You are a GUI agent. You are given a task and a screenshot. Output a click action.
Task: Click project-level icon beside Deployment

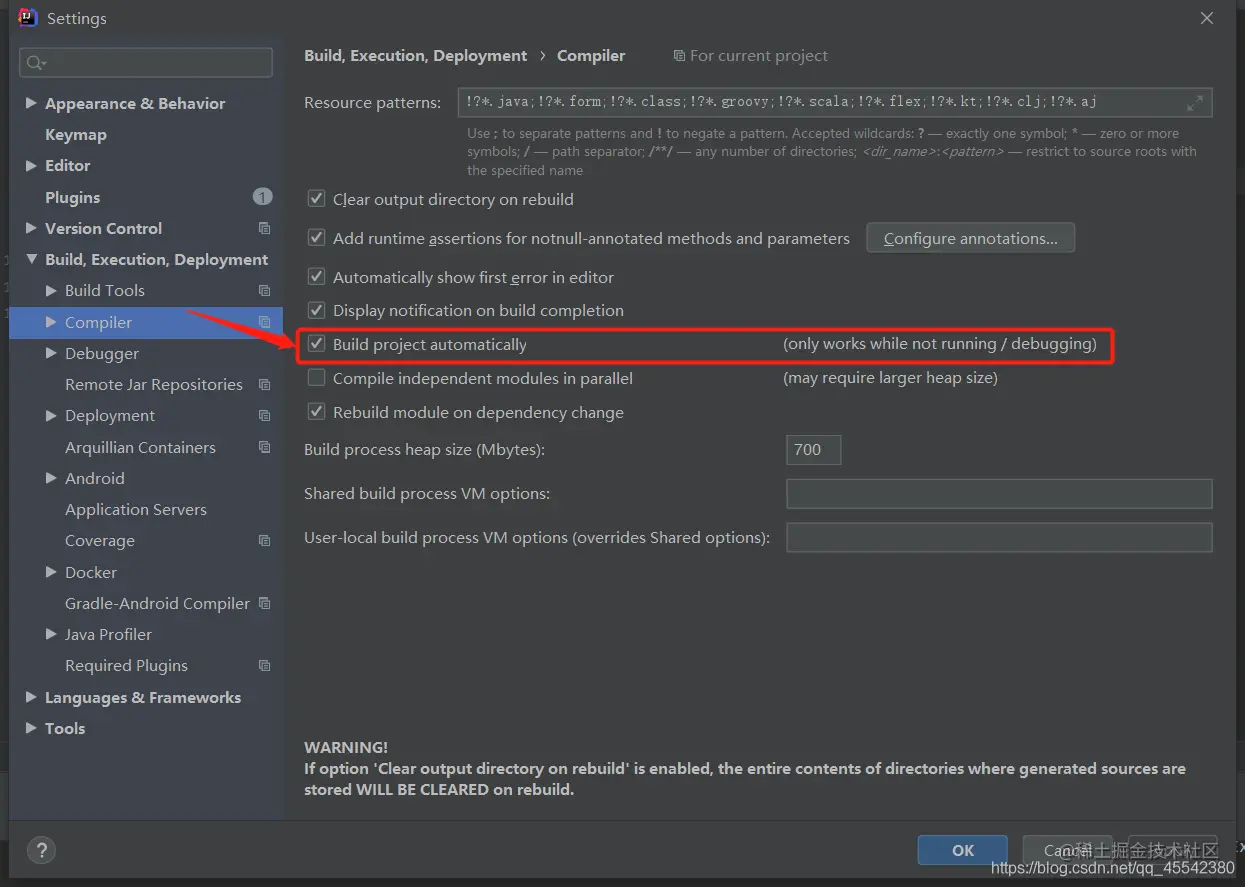264,416
